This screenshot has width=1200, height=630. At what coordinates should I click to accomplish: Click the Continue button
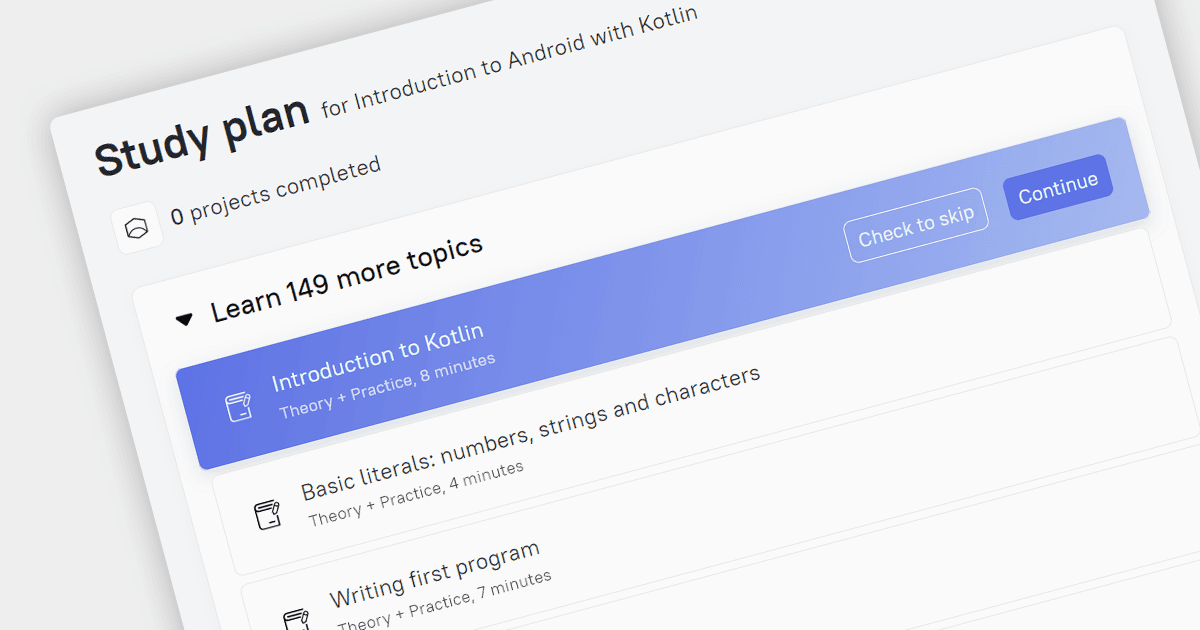coord(1058,187)
